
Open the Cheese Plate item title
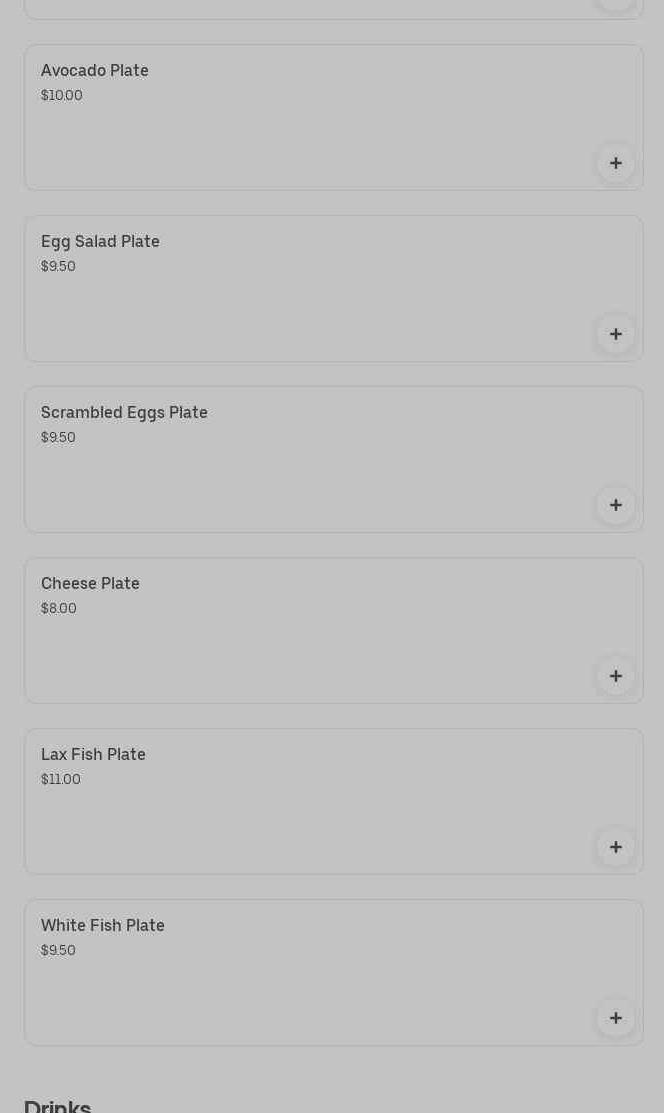(90, 583)
